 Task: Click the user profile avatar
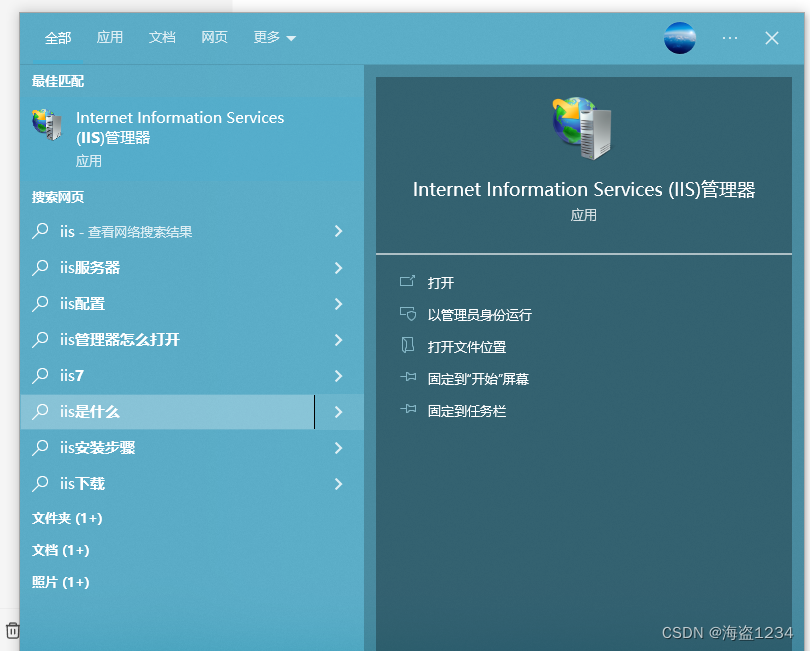point(680,38)
